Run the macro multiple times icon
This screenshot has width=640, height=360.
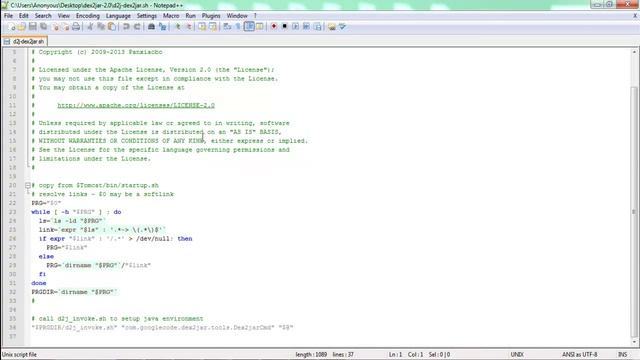306,27
